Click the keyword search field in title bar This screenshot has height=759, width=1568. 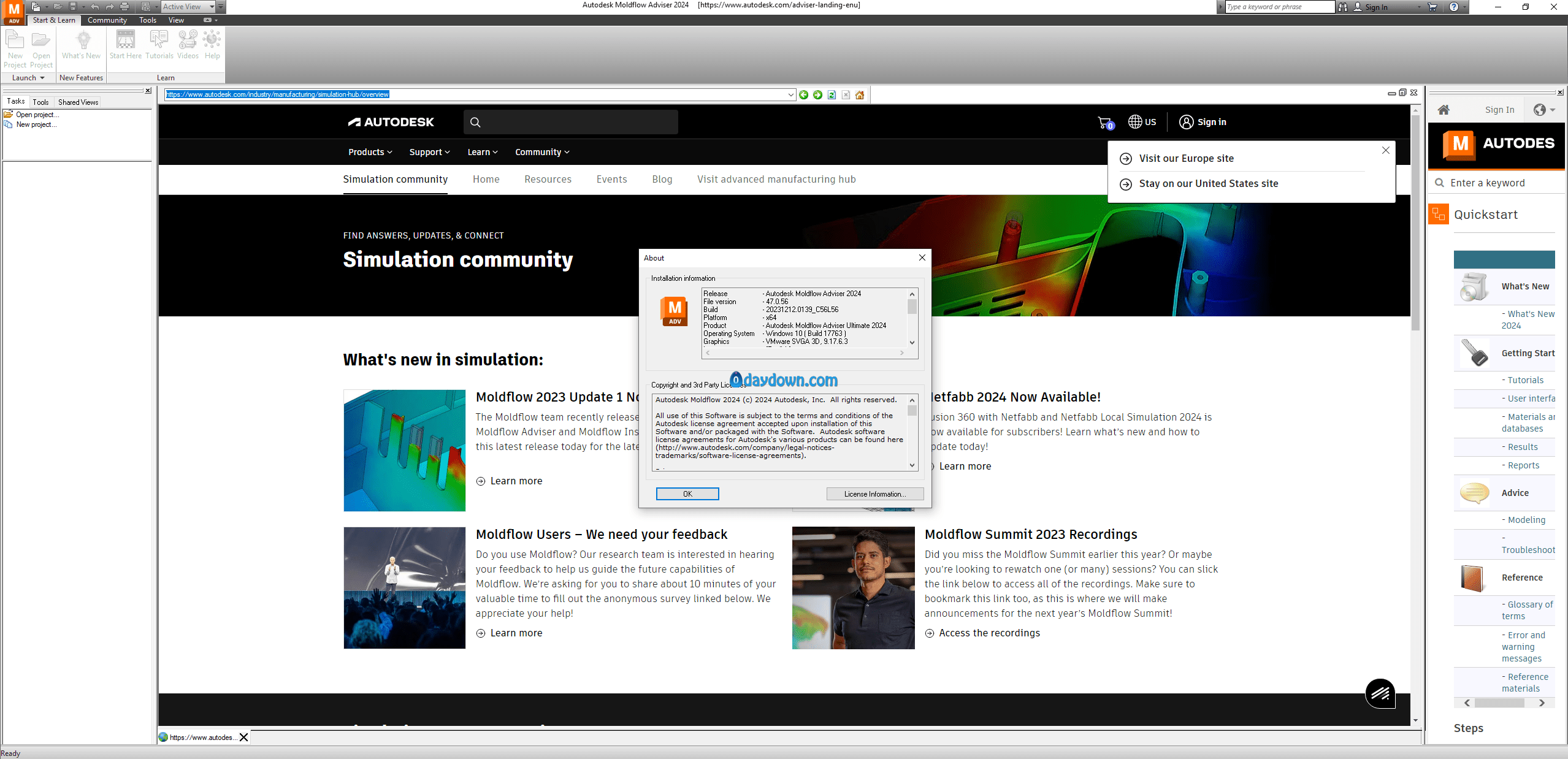(x=1279, y=7)
